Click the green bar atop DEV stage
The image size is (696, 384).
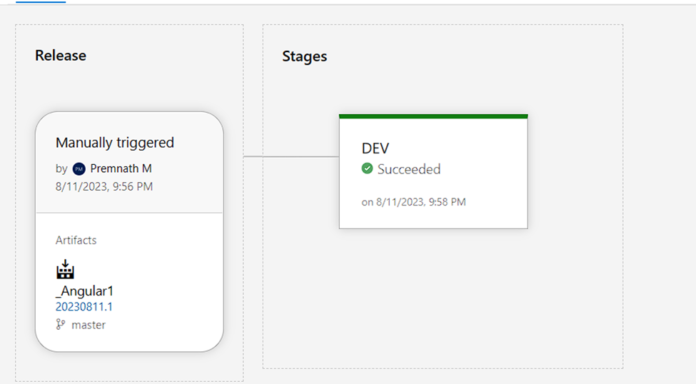[433, 116]
